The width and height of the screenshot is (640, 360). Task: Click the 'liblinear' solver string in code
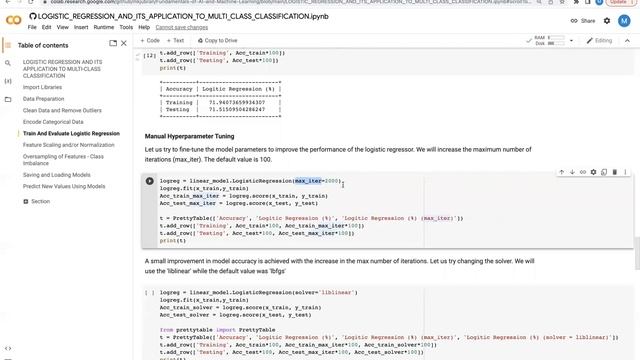336,293
